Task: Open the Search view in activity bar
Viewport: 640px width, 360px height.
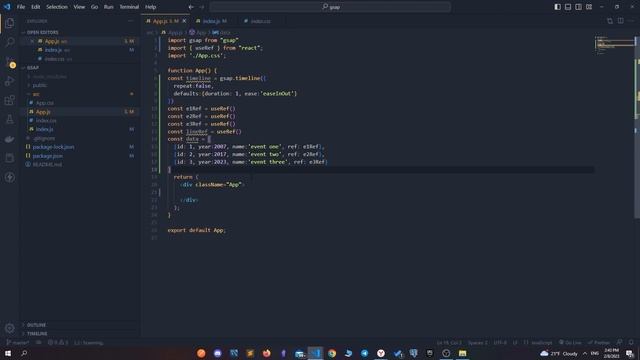Action: click(x=10, y=42)
